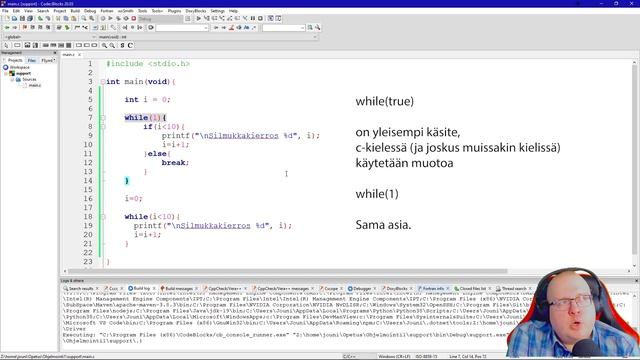Paste clipboard using toolbar icon
Image resolution: width=640 pixels, height=360 pixels.
[73, 18]
